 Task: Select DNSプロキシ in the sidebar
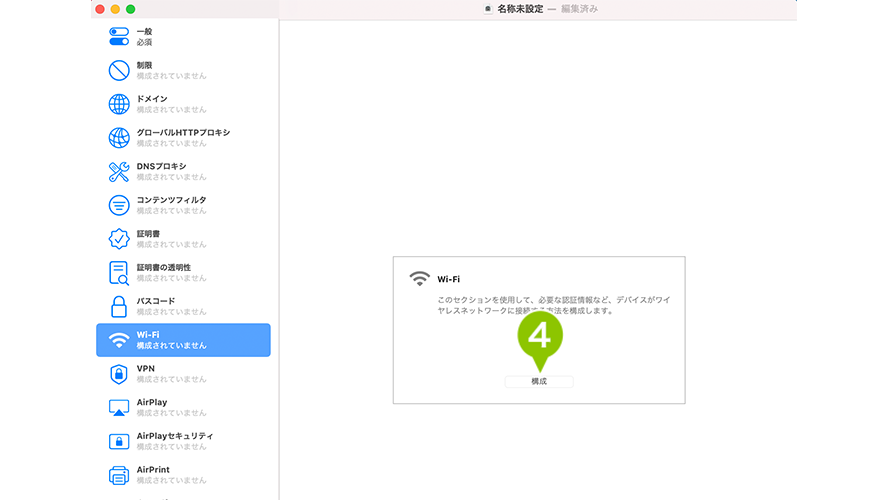coord(183,172)
